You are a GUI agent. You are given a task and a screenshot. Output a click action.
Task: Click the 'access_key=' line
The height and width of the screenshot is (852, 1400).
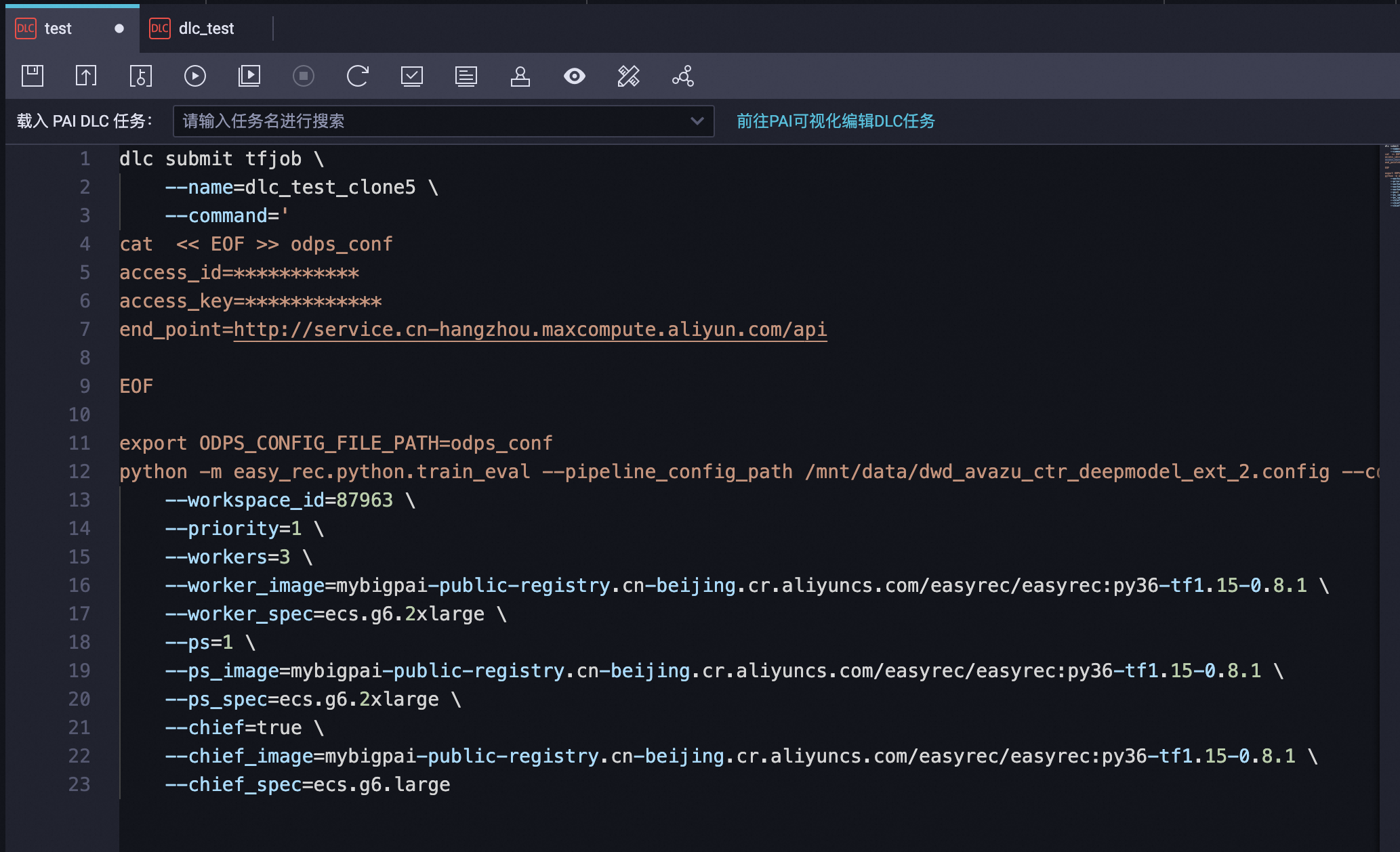click(251, 301)
